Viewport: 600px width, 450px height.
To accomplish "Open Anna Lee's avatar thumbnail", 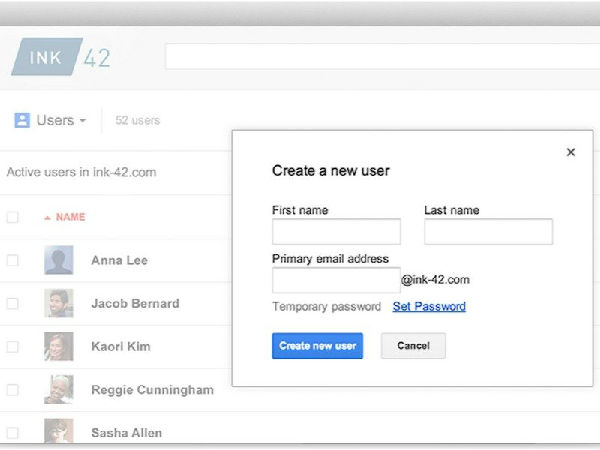I will click(58, 260).
